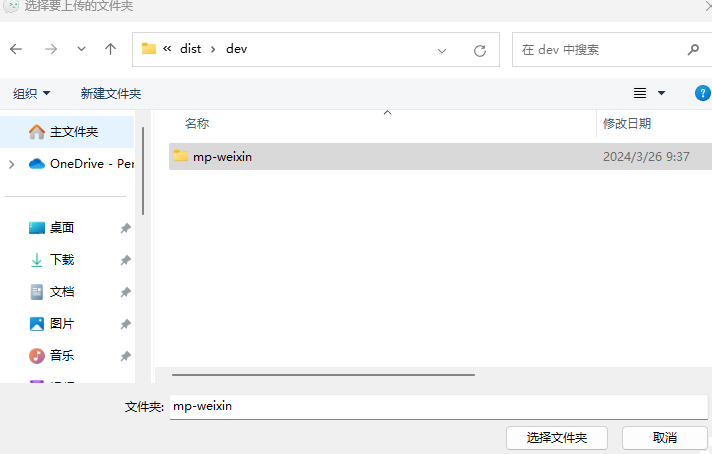Cancel the dialog with 取消
The image size is (712, 454).
[x=664, y=438]
